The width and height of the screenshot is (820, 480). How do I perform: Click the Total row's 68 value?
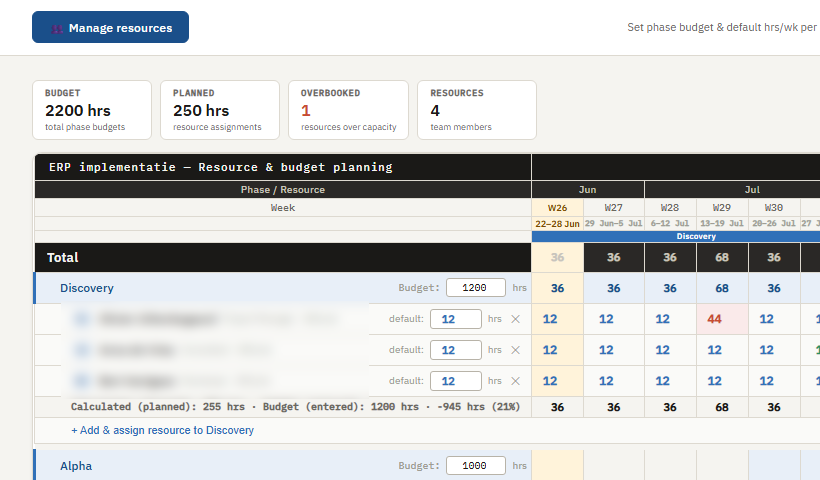[722, 257]
